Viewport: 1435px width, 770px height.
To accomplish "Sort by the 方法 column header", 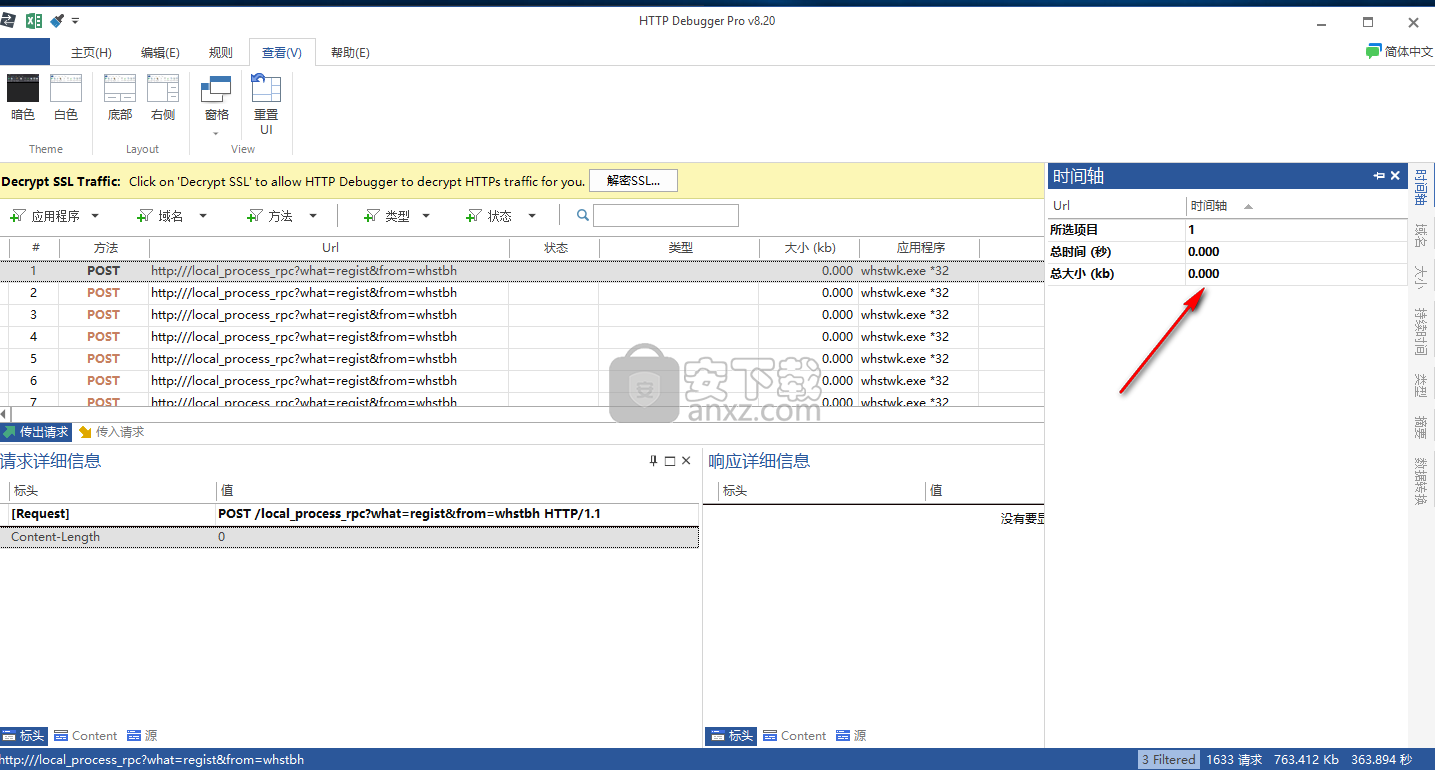I will [x=105, y=248].
